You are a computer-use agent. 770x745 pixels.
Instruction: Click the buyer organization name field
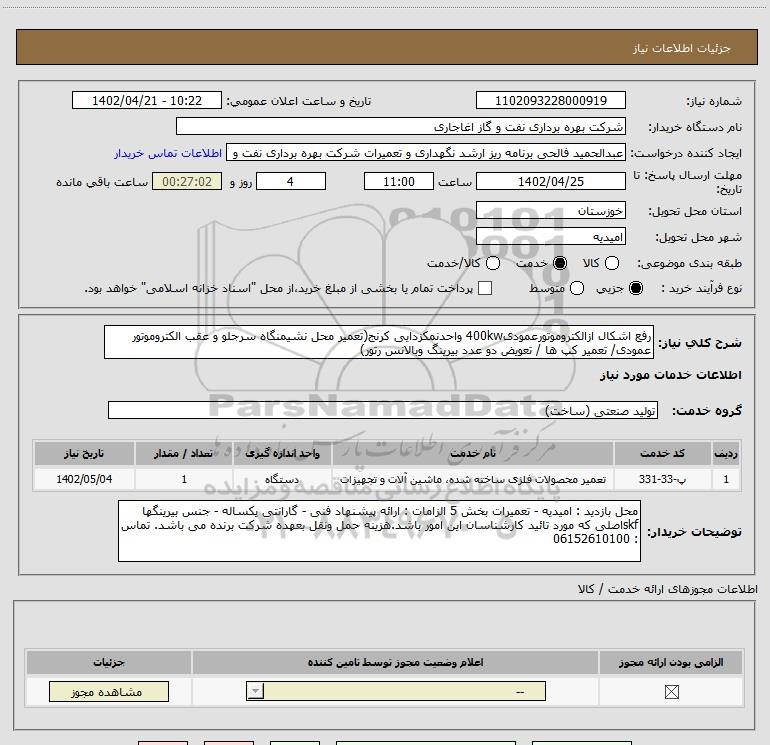(401, 127)
